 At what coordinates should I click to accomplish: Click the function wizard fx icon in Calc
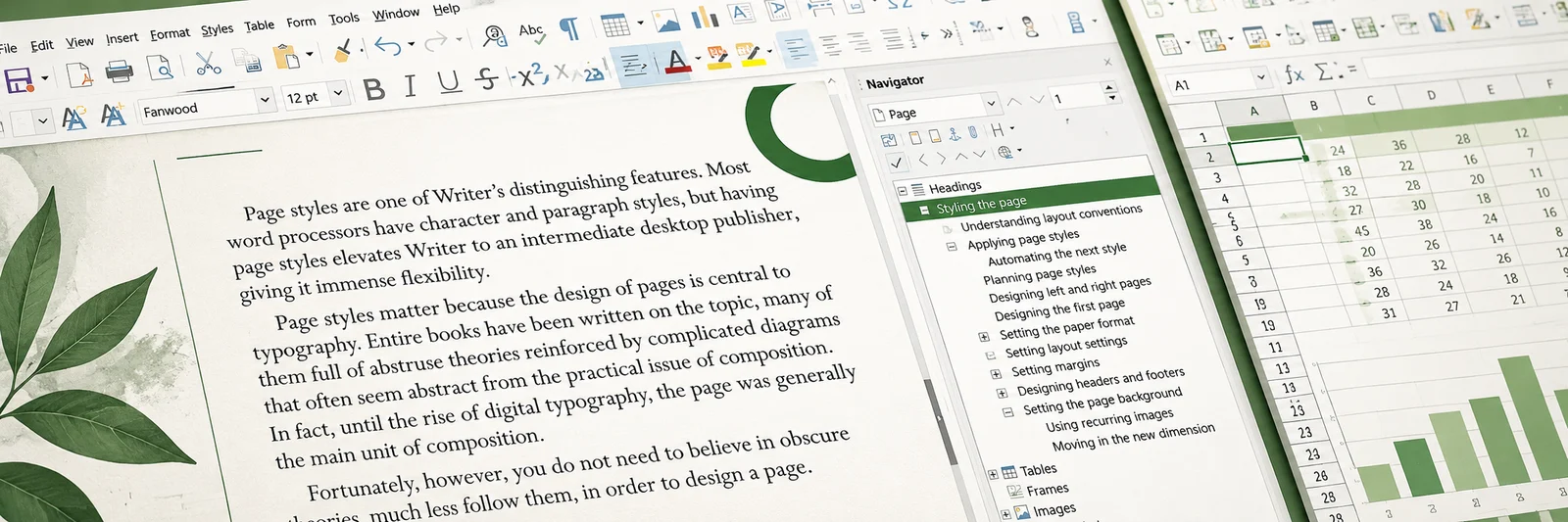(1295, 73)
